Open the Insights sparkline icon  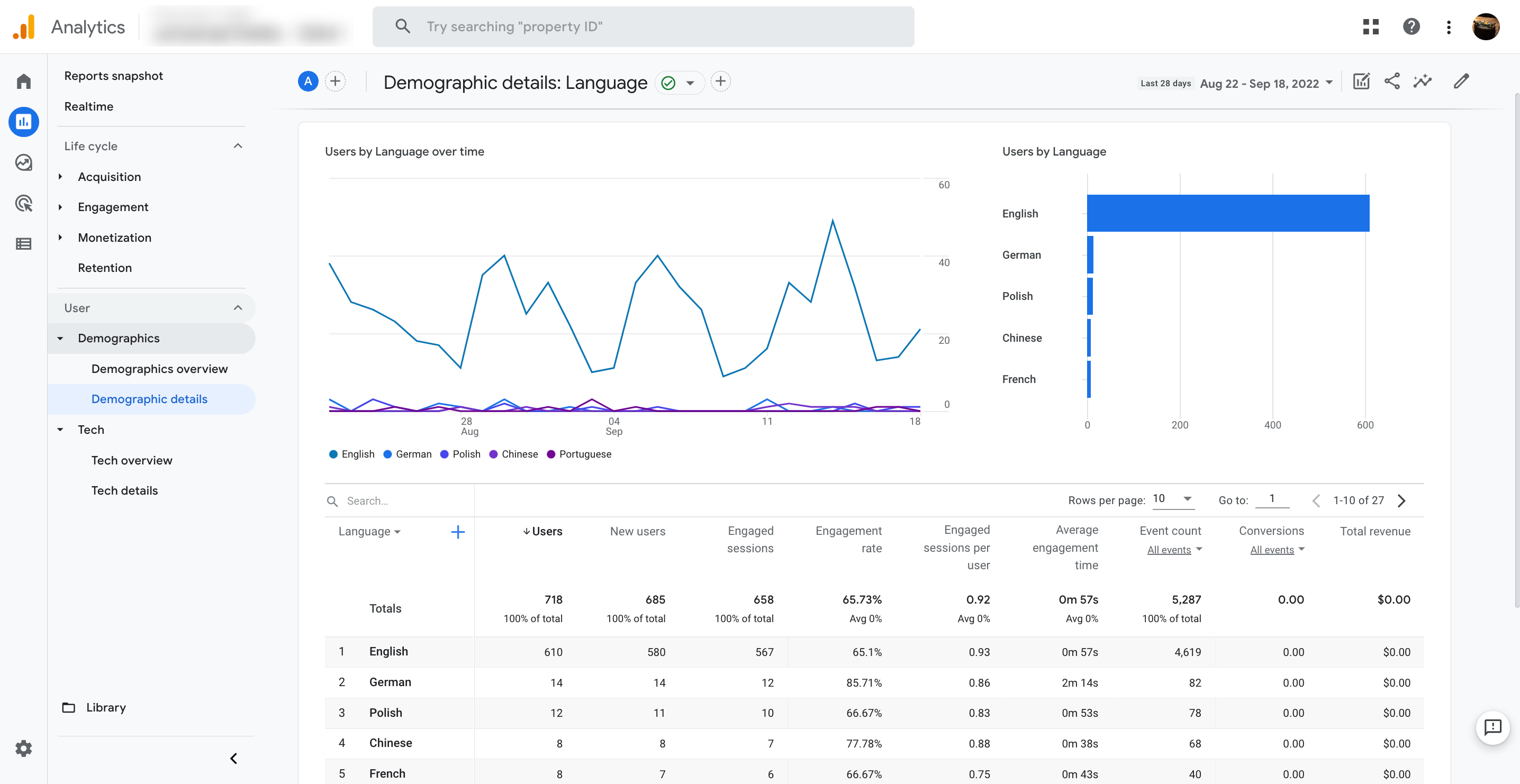pos(1422,81)
